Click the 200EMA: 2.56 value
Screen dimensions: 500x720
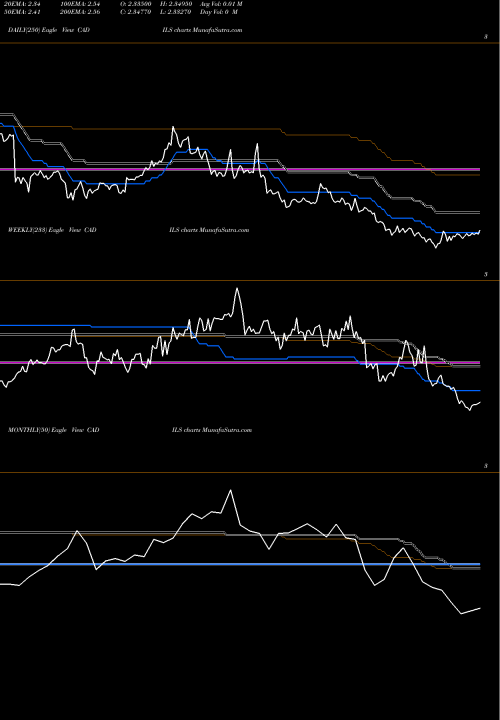pyautogui.click(x=80, y=12)
